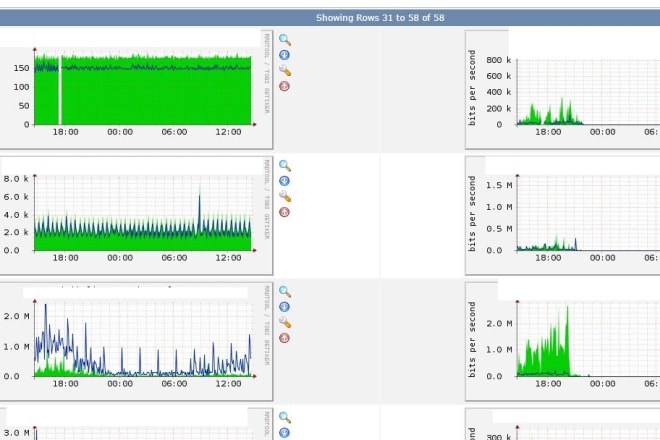Export CSV for the 0–150 axis graph
This screenshot has height=440, width=660.
click(285, 55)
